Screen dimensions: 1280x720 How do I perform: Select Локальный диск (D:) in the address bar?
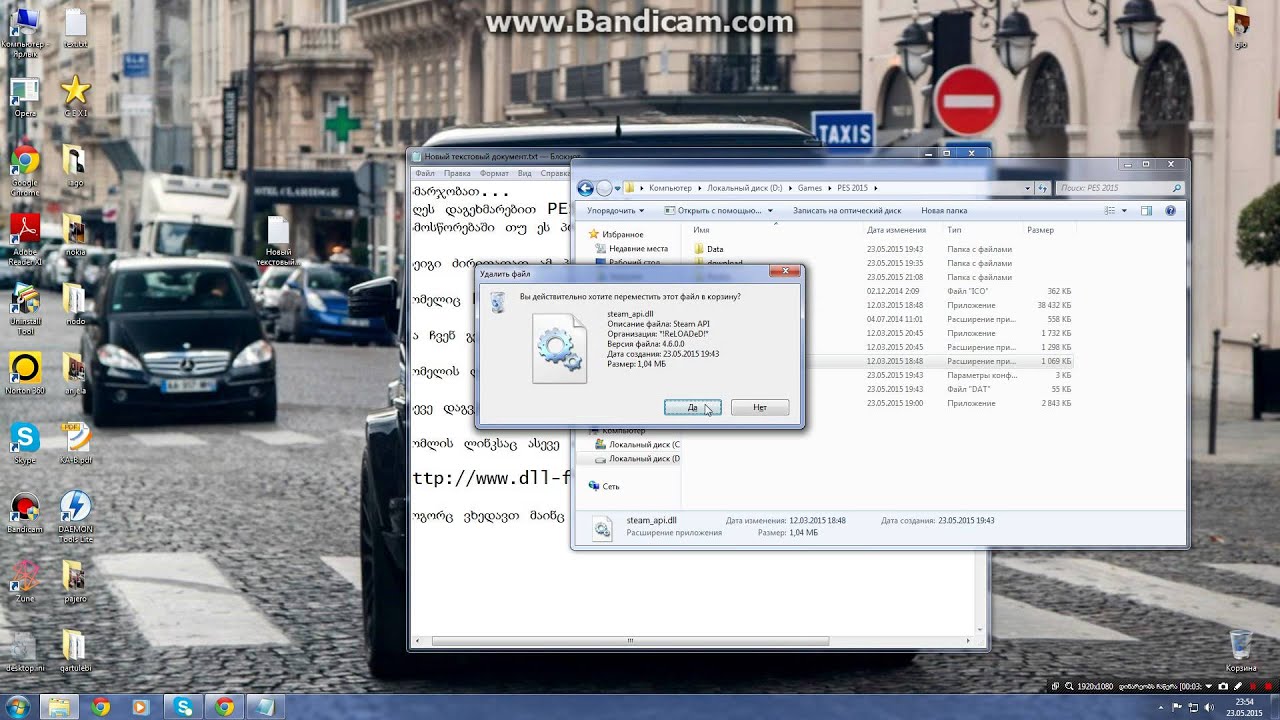[744, 188]
